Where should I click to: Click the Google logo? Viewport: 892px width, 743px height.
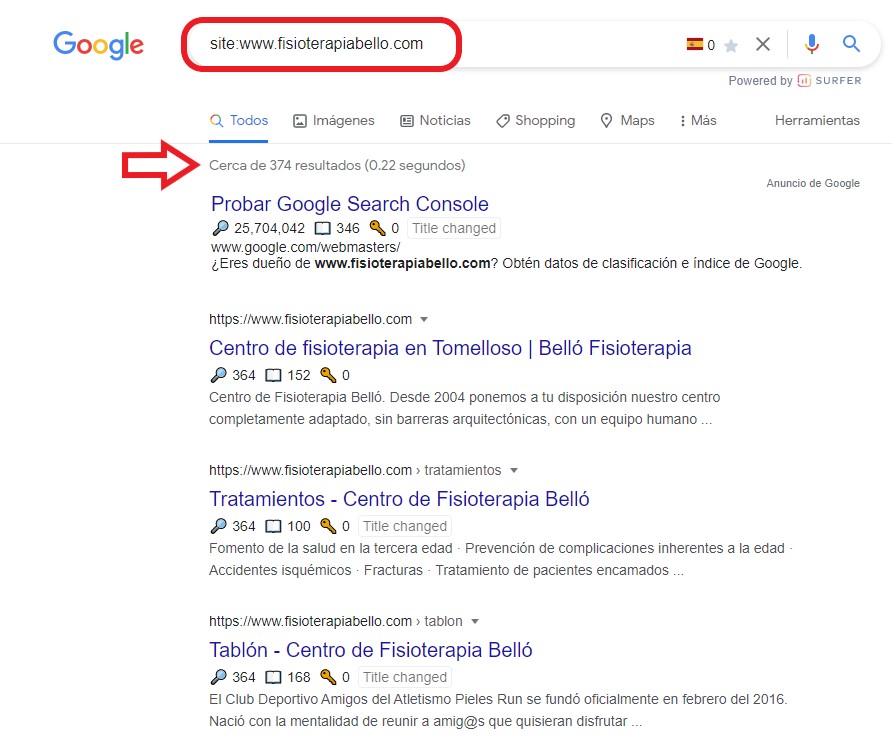(98, 44)
